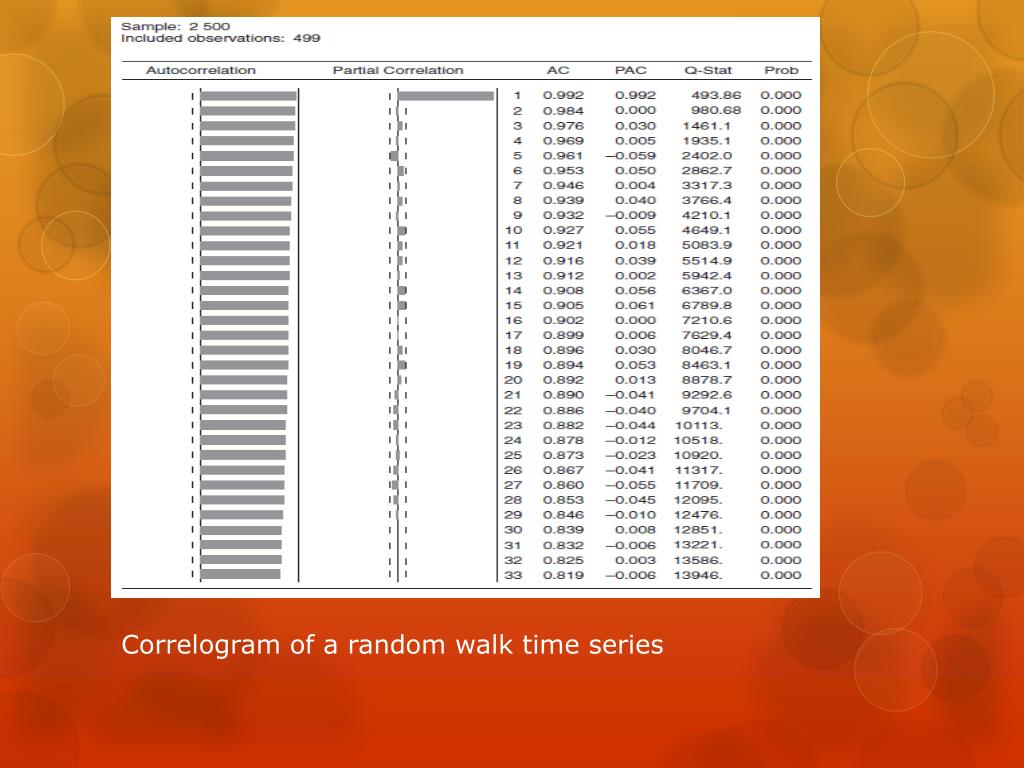Click PAC value 0.061 in lag 15
The height and width of the screenshot is (768, 1024).
coord(635,306)
